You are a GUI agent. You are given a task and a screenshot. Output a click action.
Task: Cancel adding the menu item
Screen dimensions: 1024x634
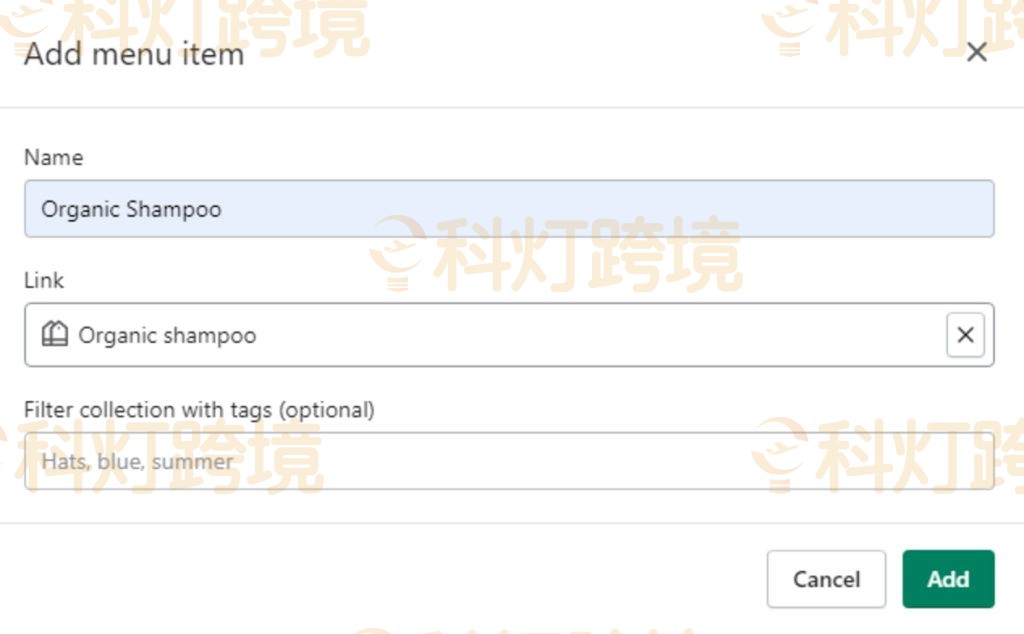coord(826,579)
